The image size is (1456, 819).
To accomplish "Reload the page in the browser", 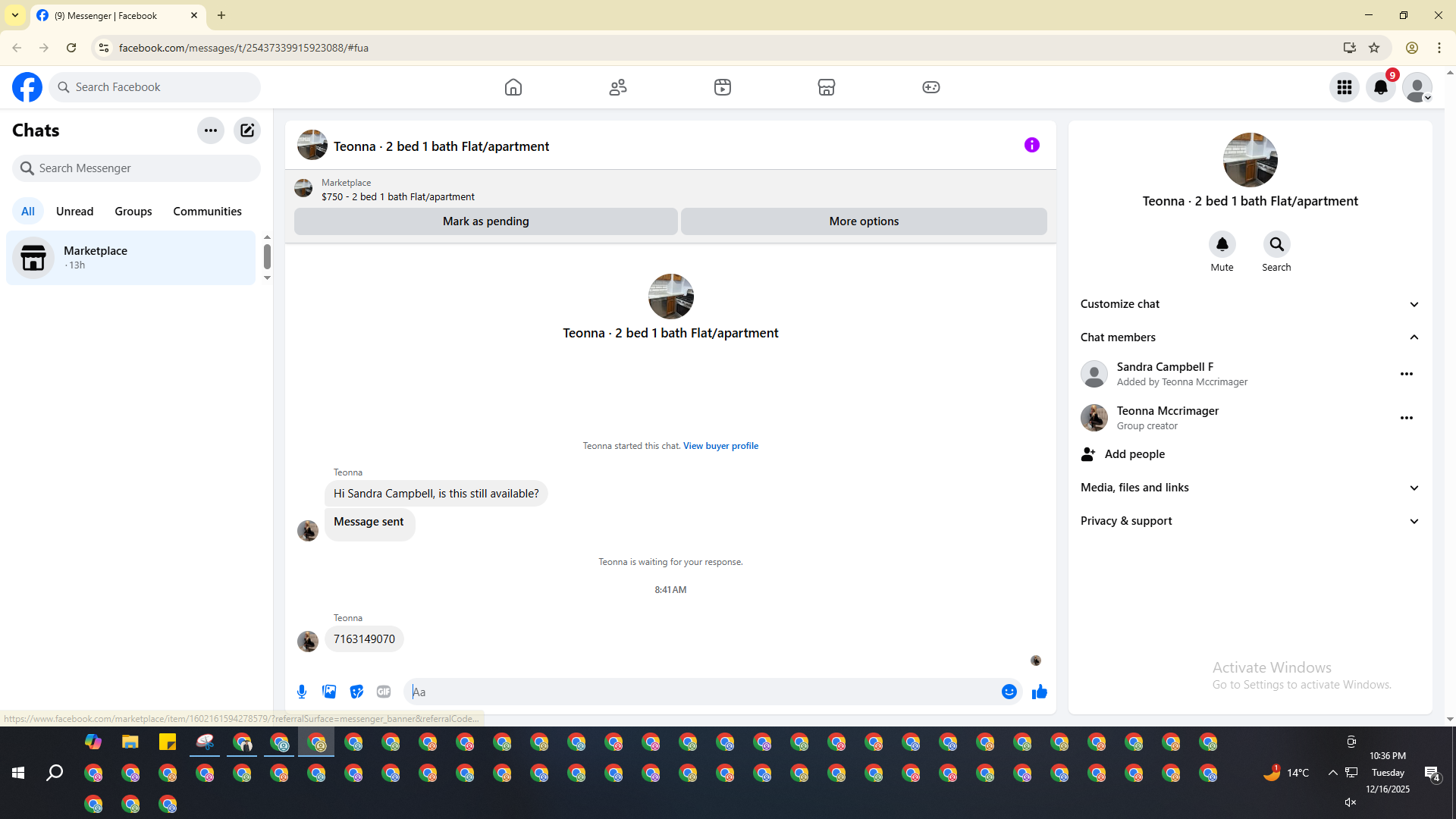I will coord(71,48).
